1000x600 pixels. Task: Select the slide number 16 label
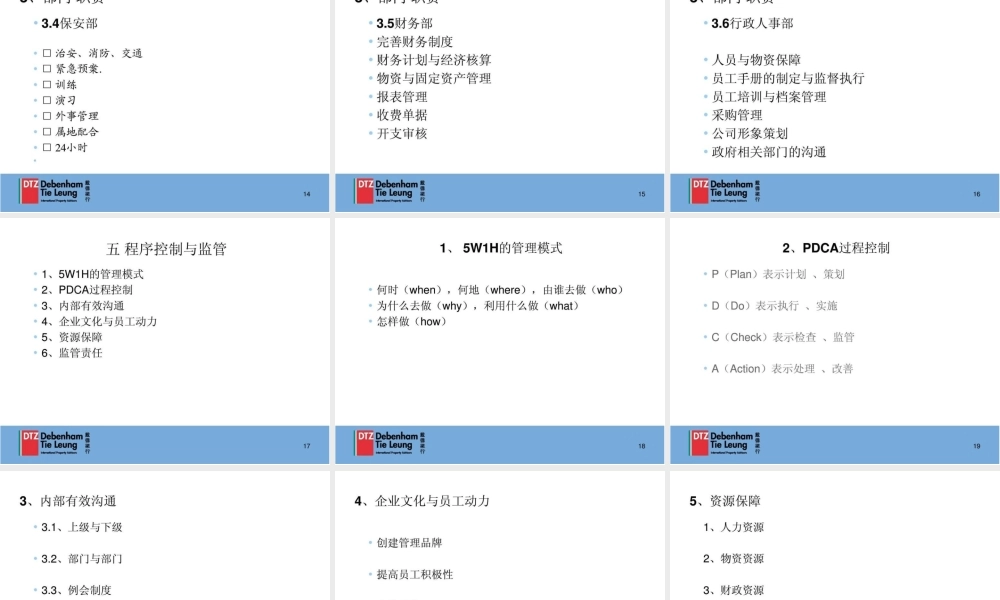[976, 194]
